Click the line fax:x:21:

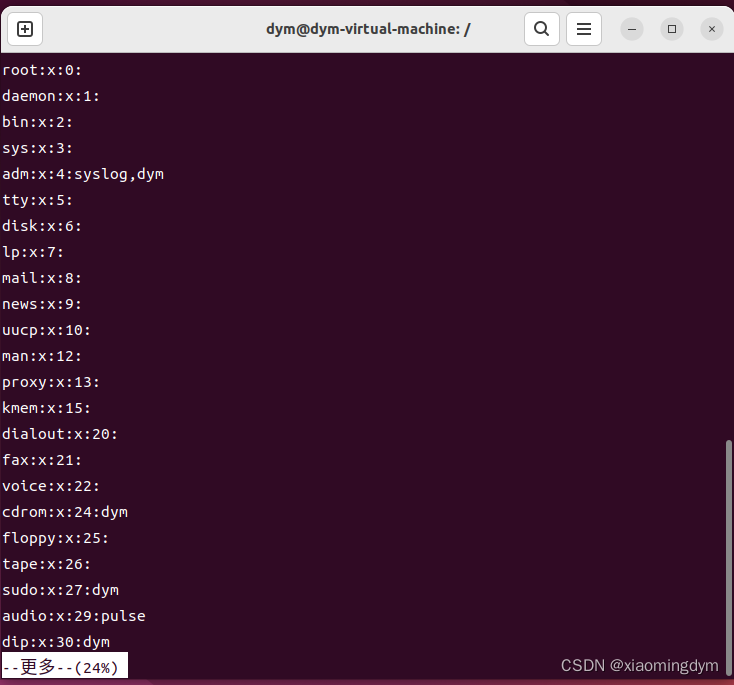42,460
